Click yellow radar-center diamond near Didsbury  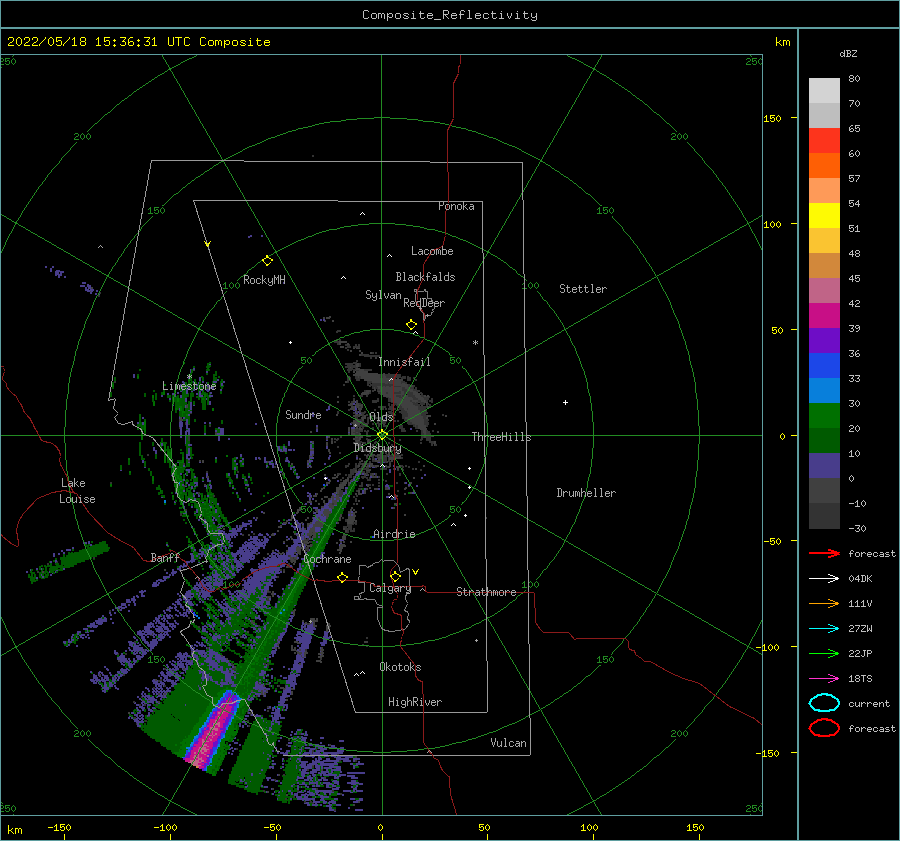coord(382,435)
